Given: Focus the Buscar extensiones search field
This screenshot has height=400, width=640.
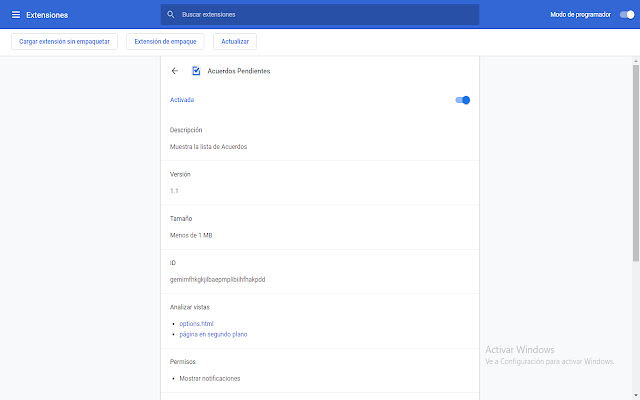Looking at the screenshot, I should pos(320,15).
